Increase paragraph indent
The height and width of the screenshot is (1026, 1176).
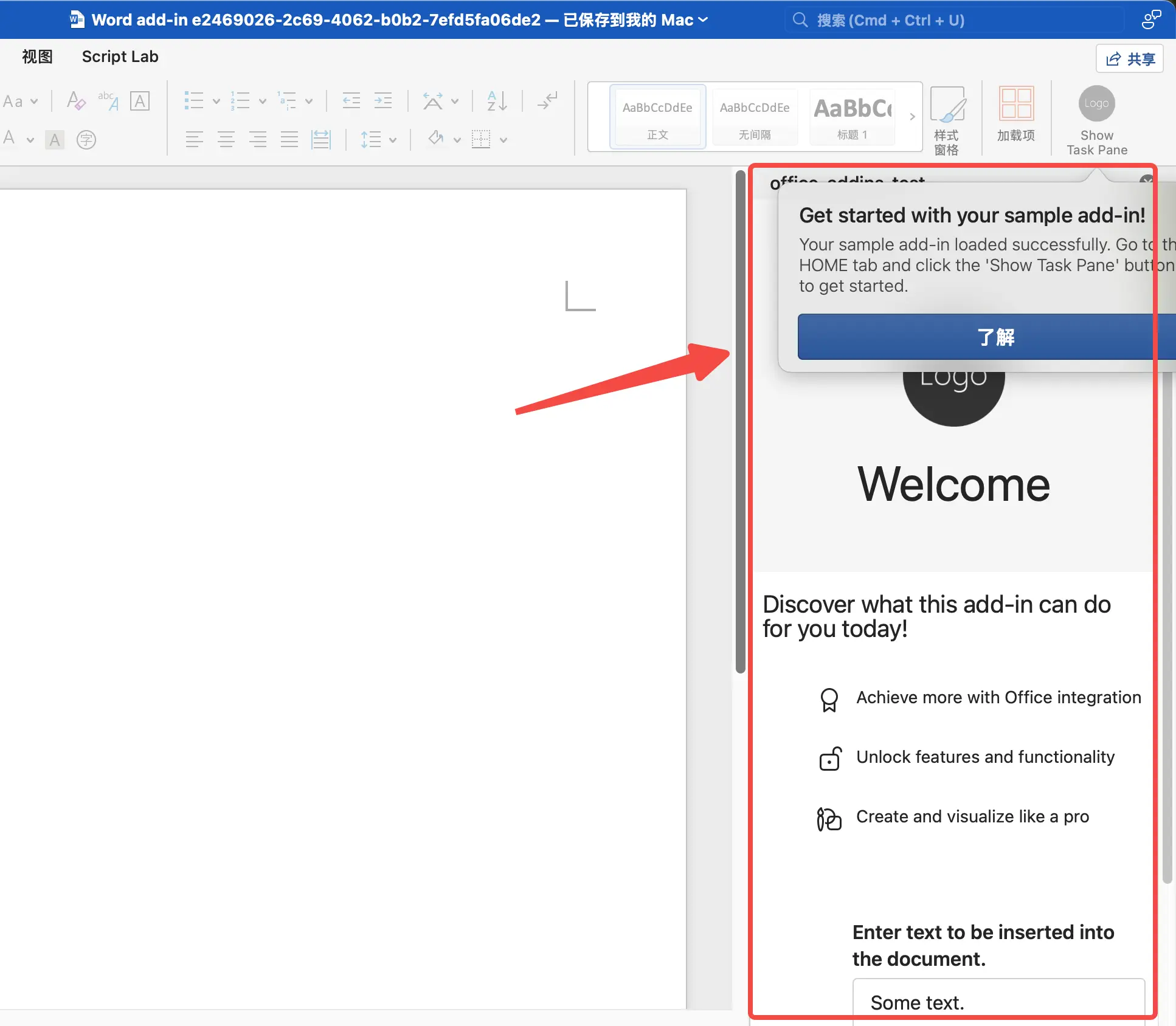click(x=383, y=101)
